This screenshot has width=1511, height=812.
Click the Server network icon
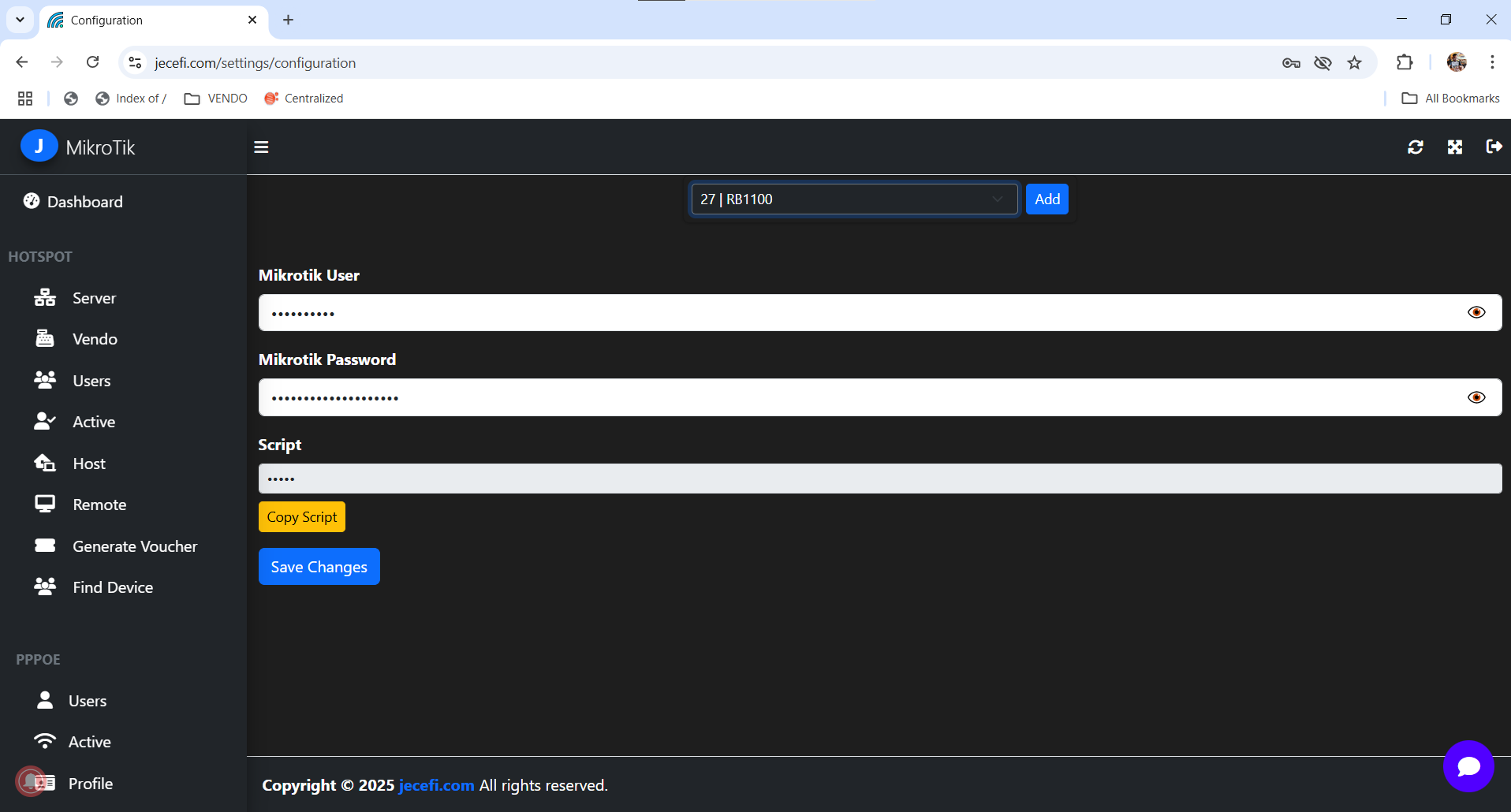45,298
